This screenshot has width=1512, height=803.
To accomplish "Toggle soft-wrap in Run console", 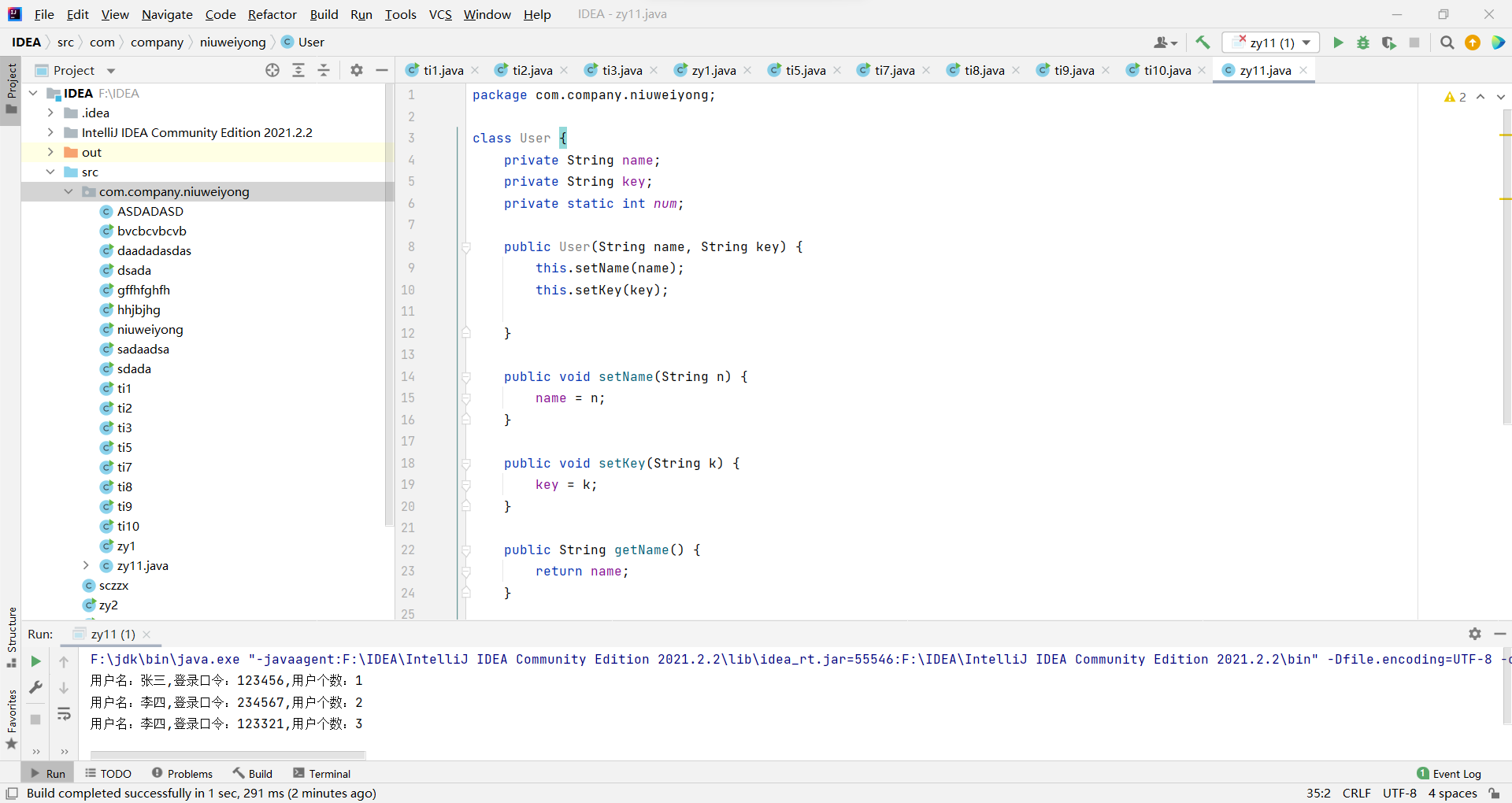I will click(64, 714).
